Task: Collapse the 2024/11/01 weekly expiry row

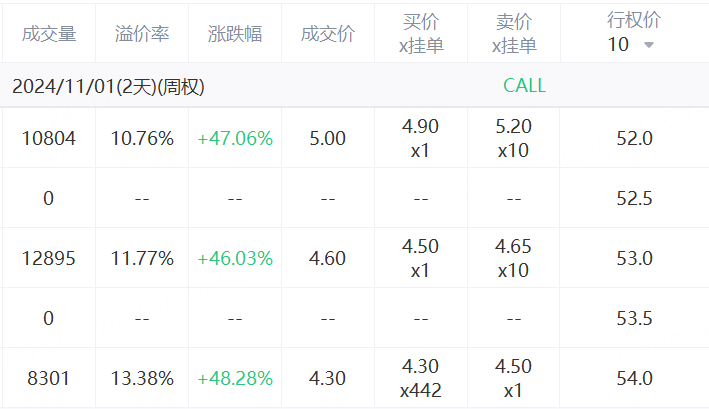Action: point(108,87)
